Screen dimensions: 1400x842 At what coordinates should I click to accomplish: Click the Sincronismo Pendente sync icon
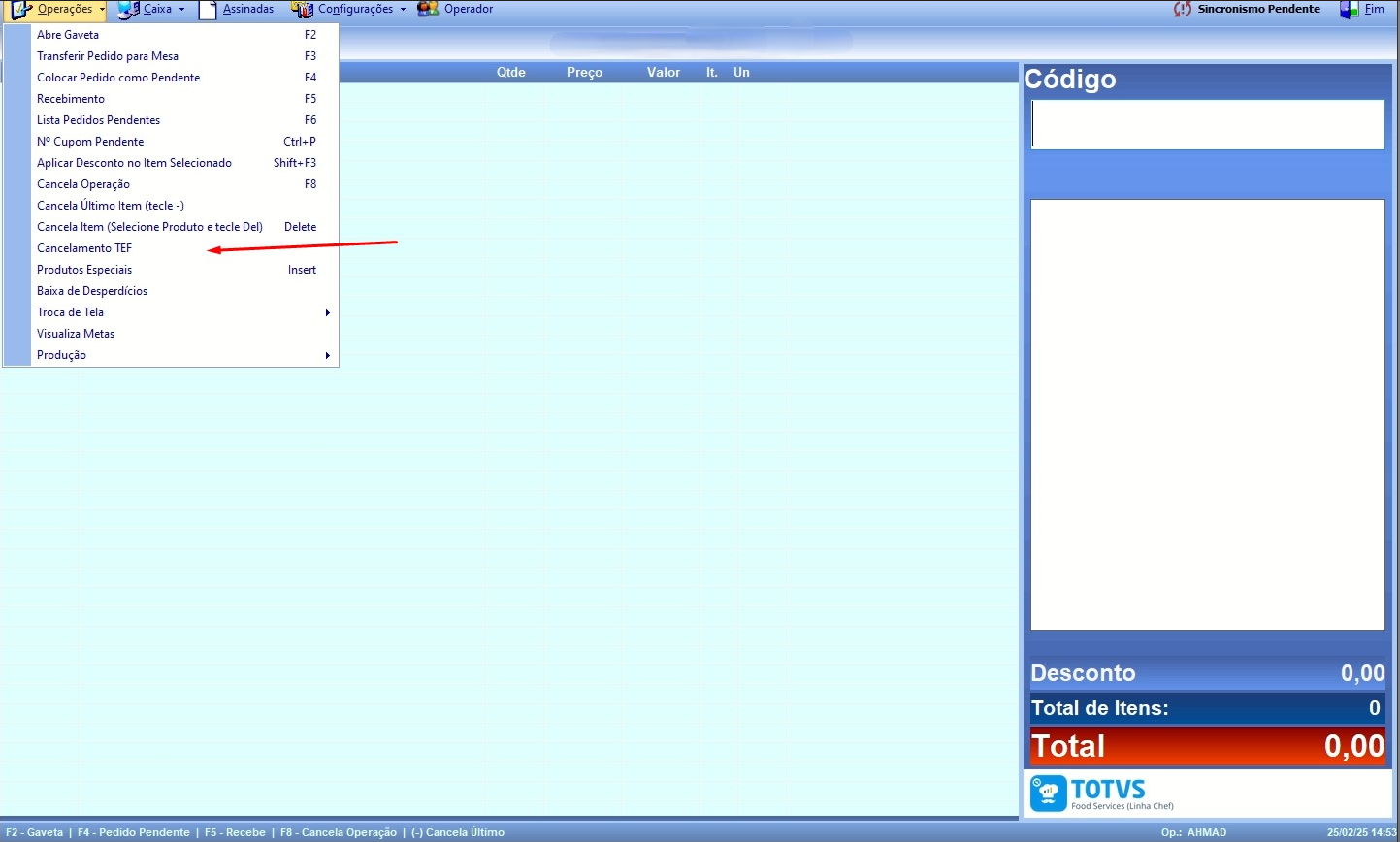1183,10
